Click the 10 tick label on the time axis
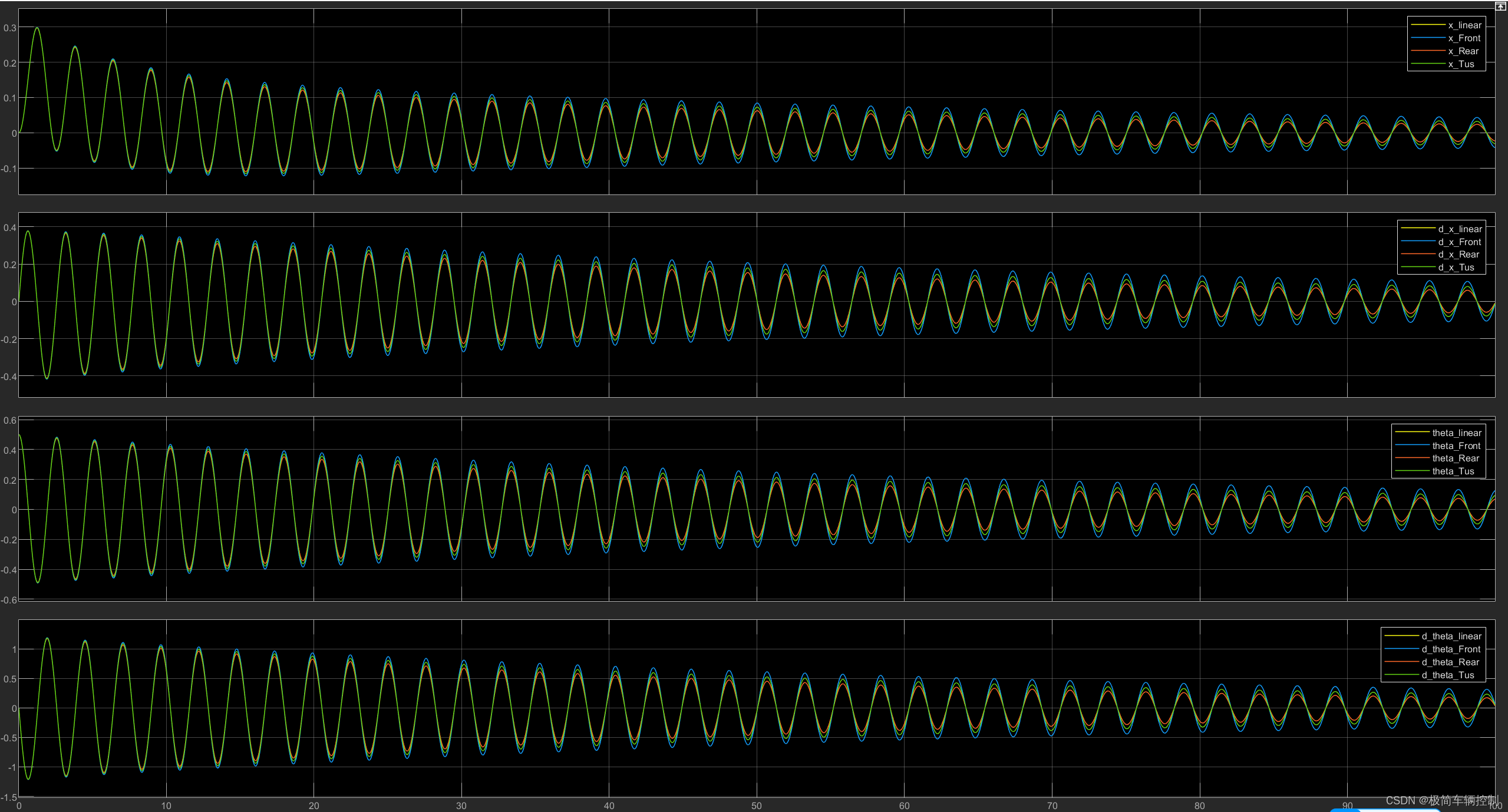Screen dimensions: 1508x812 tap(166, 806)
